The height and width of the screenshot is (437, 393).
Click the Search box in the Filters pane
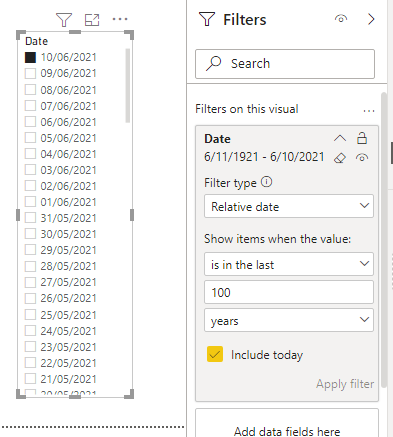285,64
